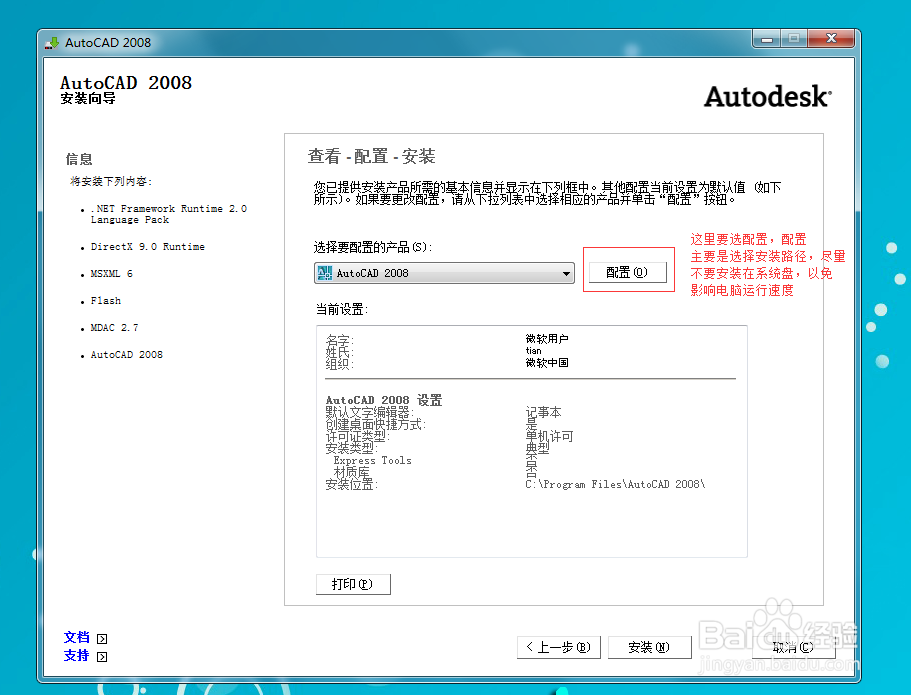The width and height of the screenshot is (911, 695).
Task: Click 'DirectX 9.0 Runtime' list entry
Action: pos(148,246)
